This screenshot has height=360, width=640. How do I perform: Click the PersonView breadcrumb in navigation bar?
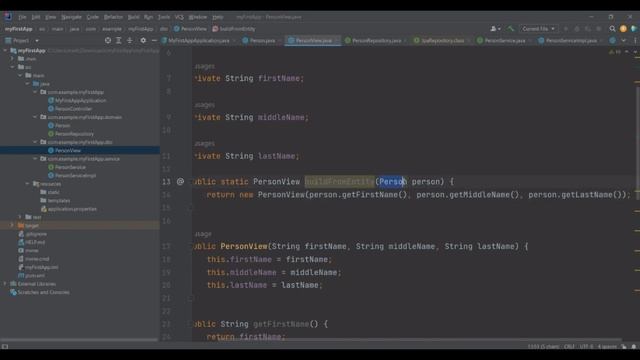pos(190,29)
